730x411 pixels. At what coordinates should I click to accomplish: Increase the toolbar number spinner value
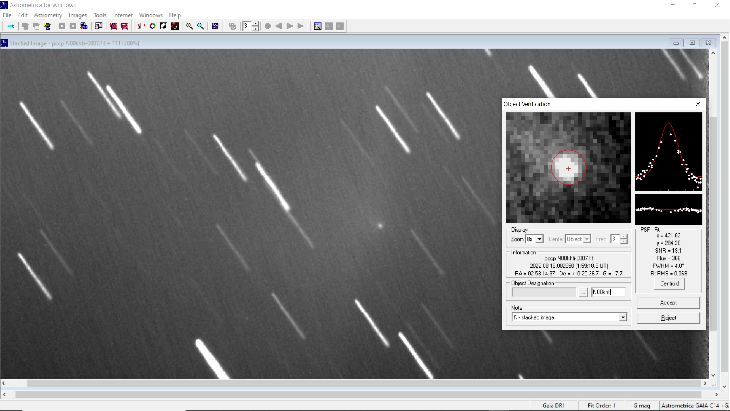pyautogui.click(x=257, y=23)
